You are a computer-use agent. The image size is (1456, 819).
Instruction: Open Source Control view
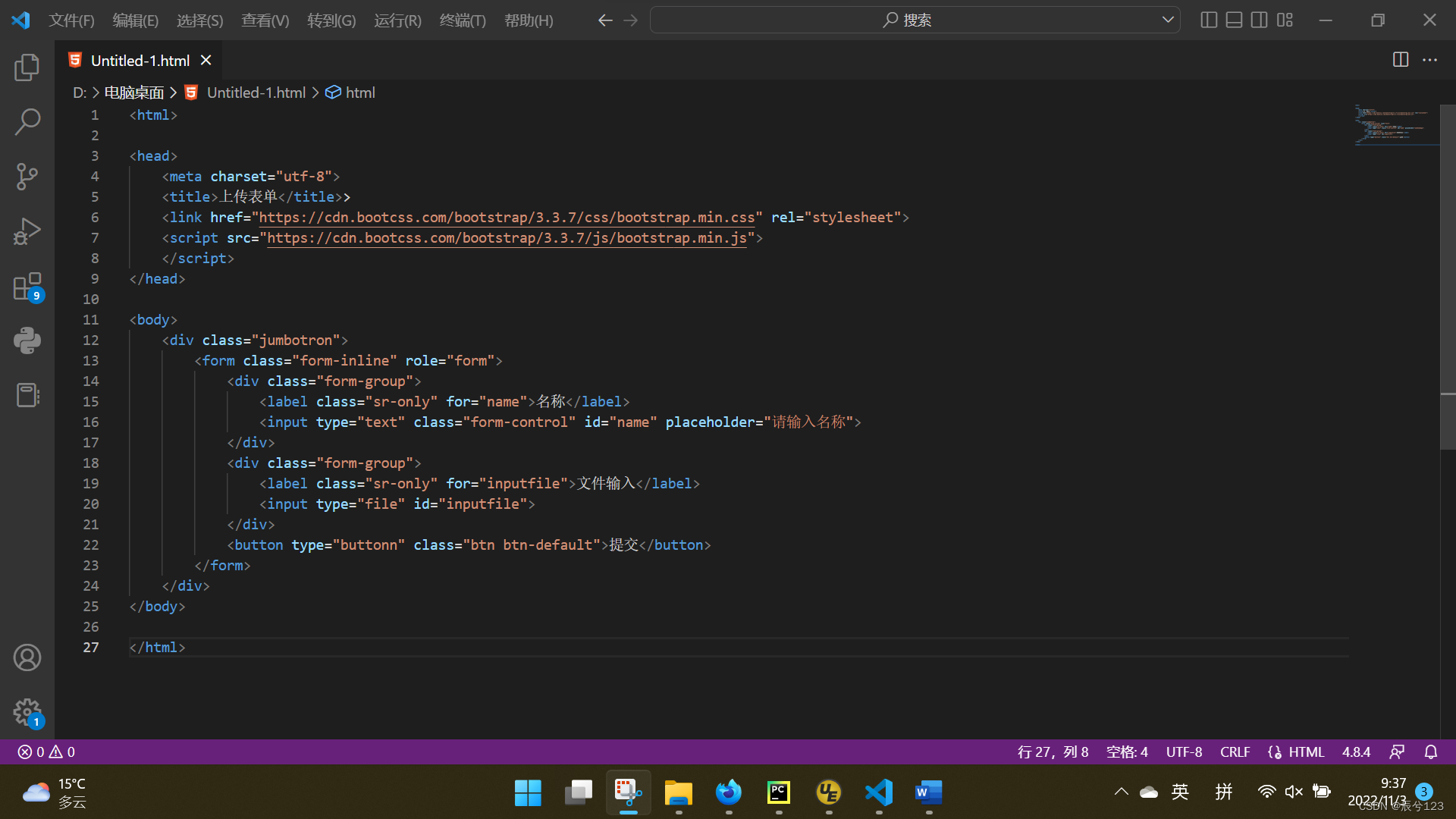[27, 176]
